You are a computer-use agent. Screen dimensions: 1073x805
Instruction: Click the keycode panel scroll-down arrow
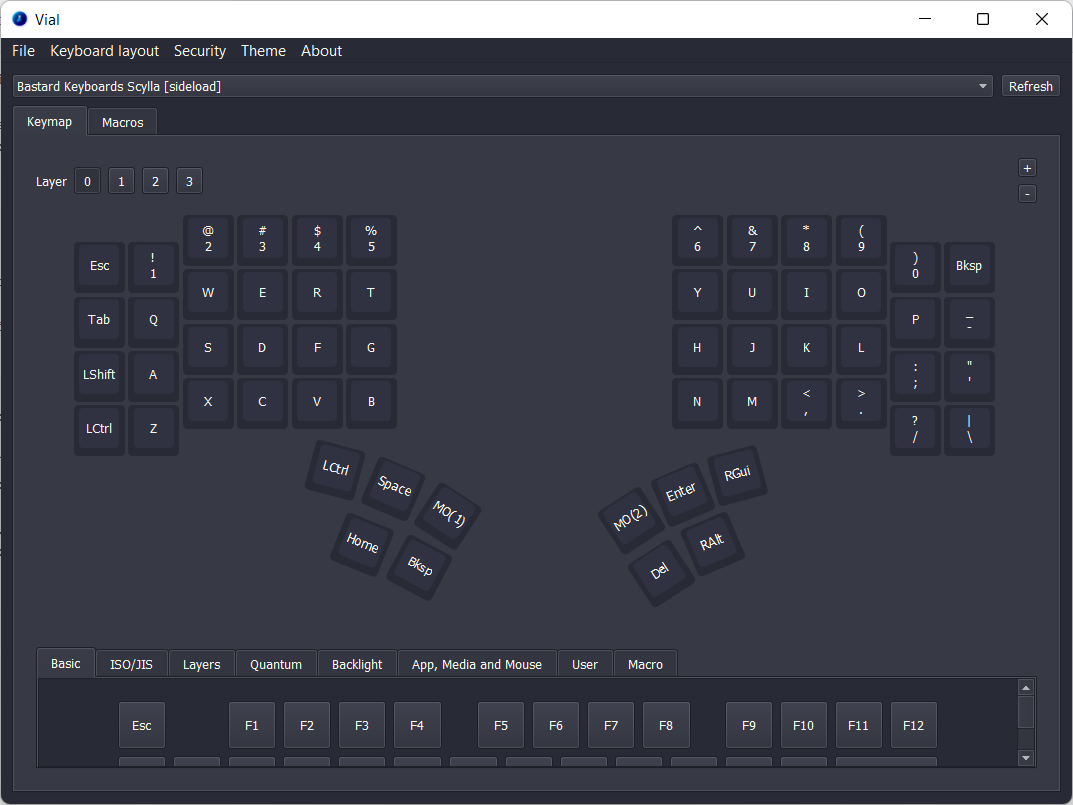click(1025, 757)
